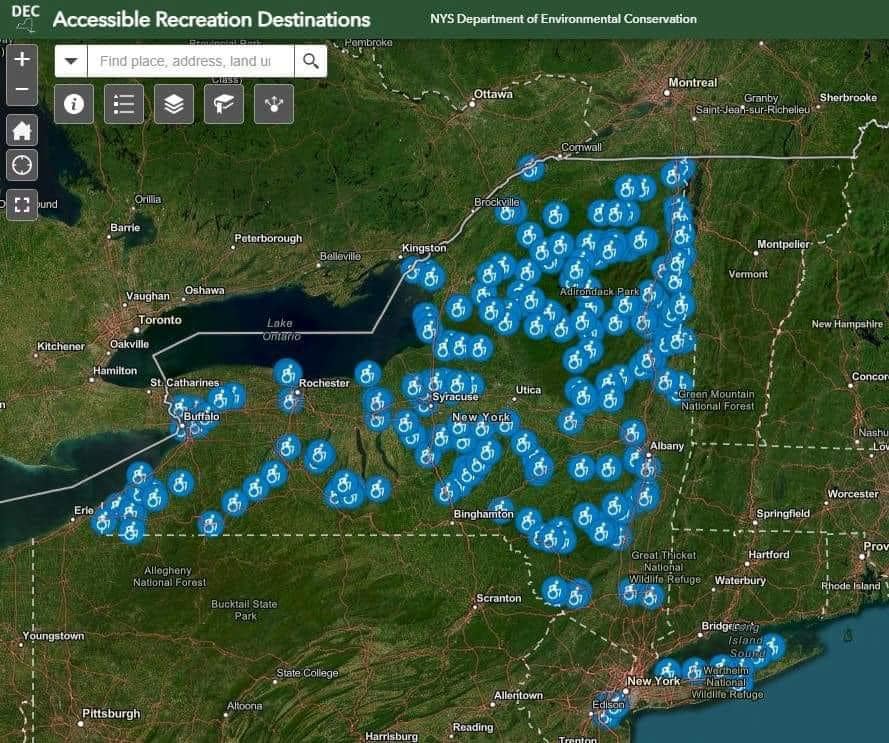Toggle fullscreen map view
The image size is (889, 743).
pyautogui.click(x=22, y=204)
